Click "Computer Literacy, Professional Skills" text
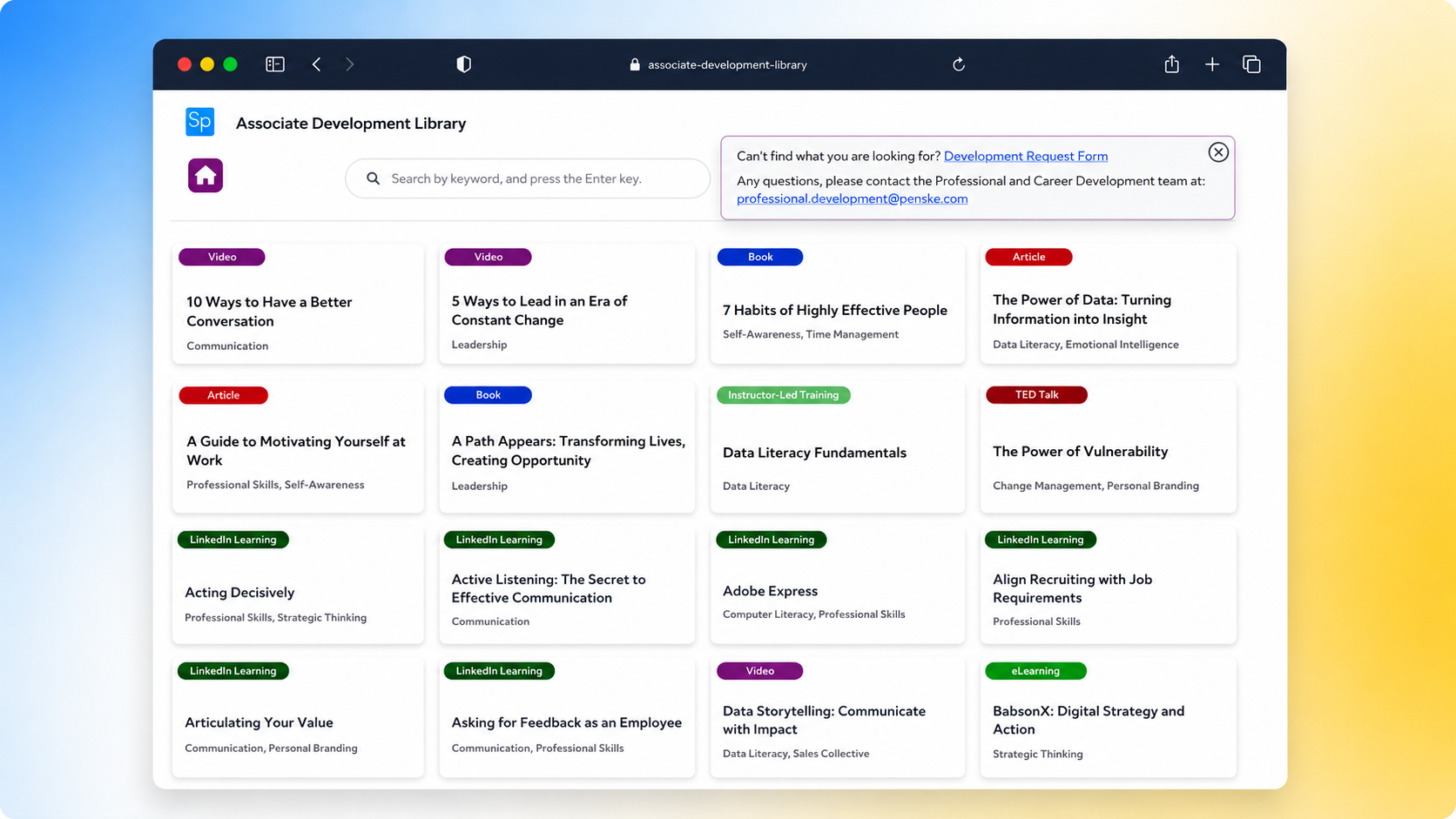 point(814,614)
